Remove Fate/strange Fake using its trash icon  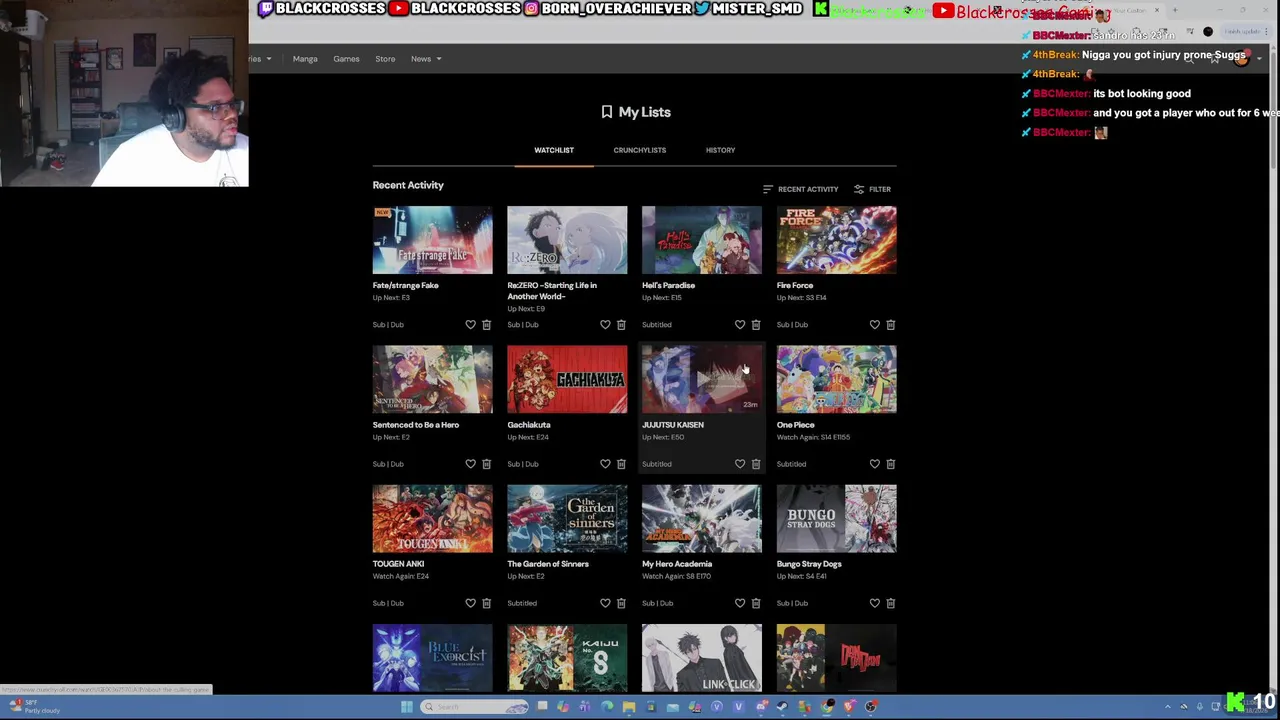coord(486,325)
